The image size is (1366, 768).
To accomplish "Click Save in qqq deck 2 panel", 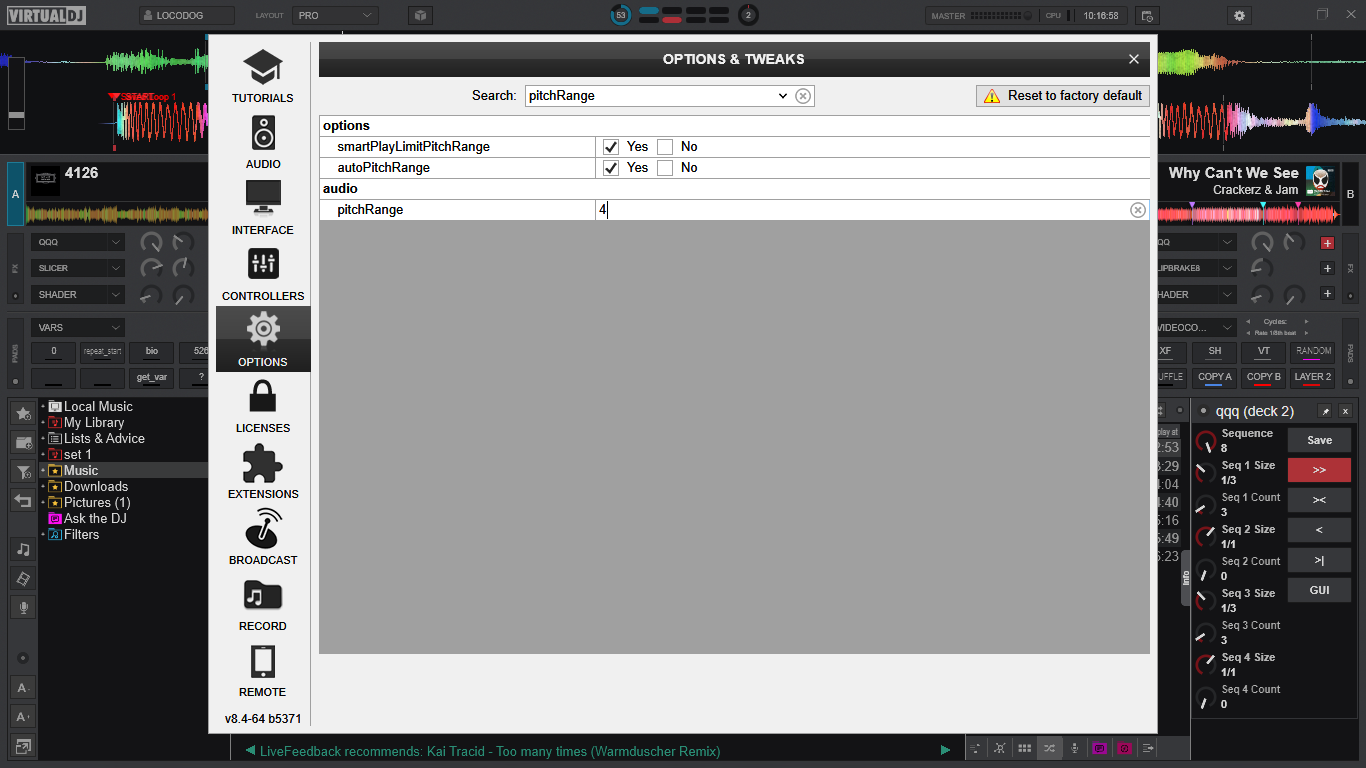I will click(1319, 440).
